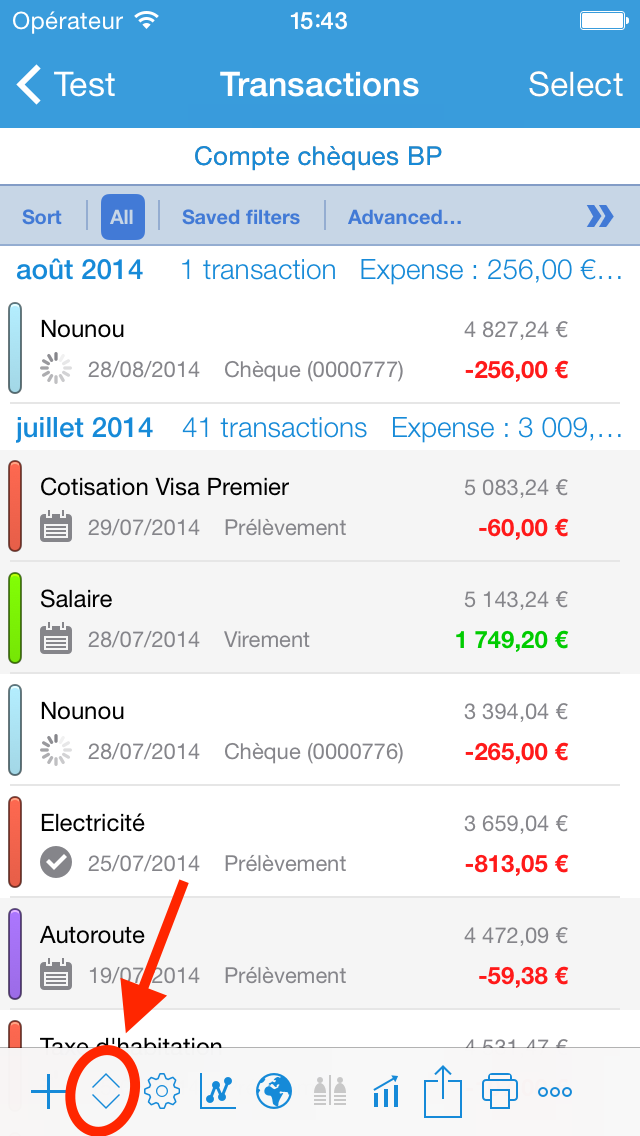640x1136 pixels.
Task: Expand more filters with the double chevron
Action: point(600,217)
